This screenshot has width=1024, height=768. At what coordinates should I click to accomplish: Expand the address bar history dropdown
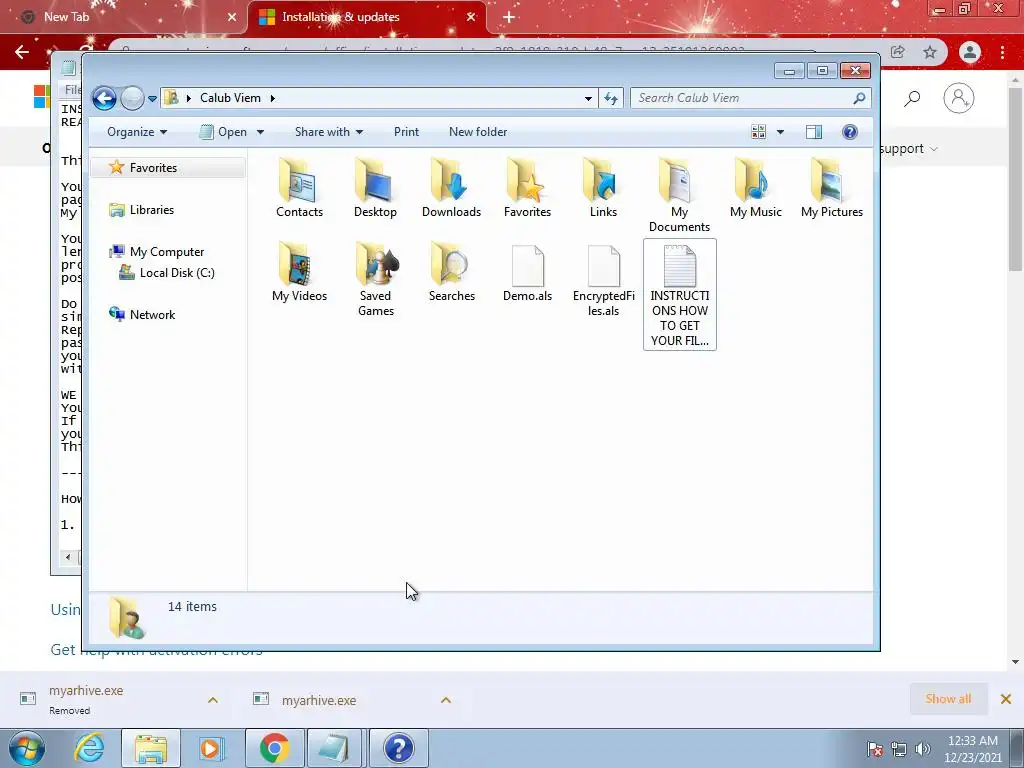[588, 98]
